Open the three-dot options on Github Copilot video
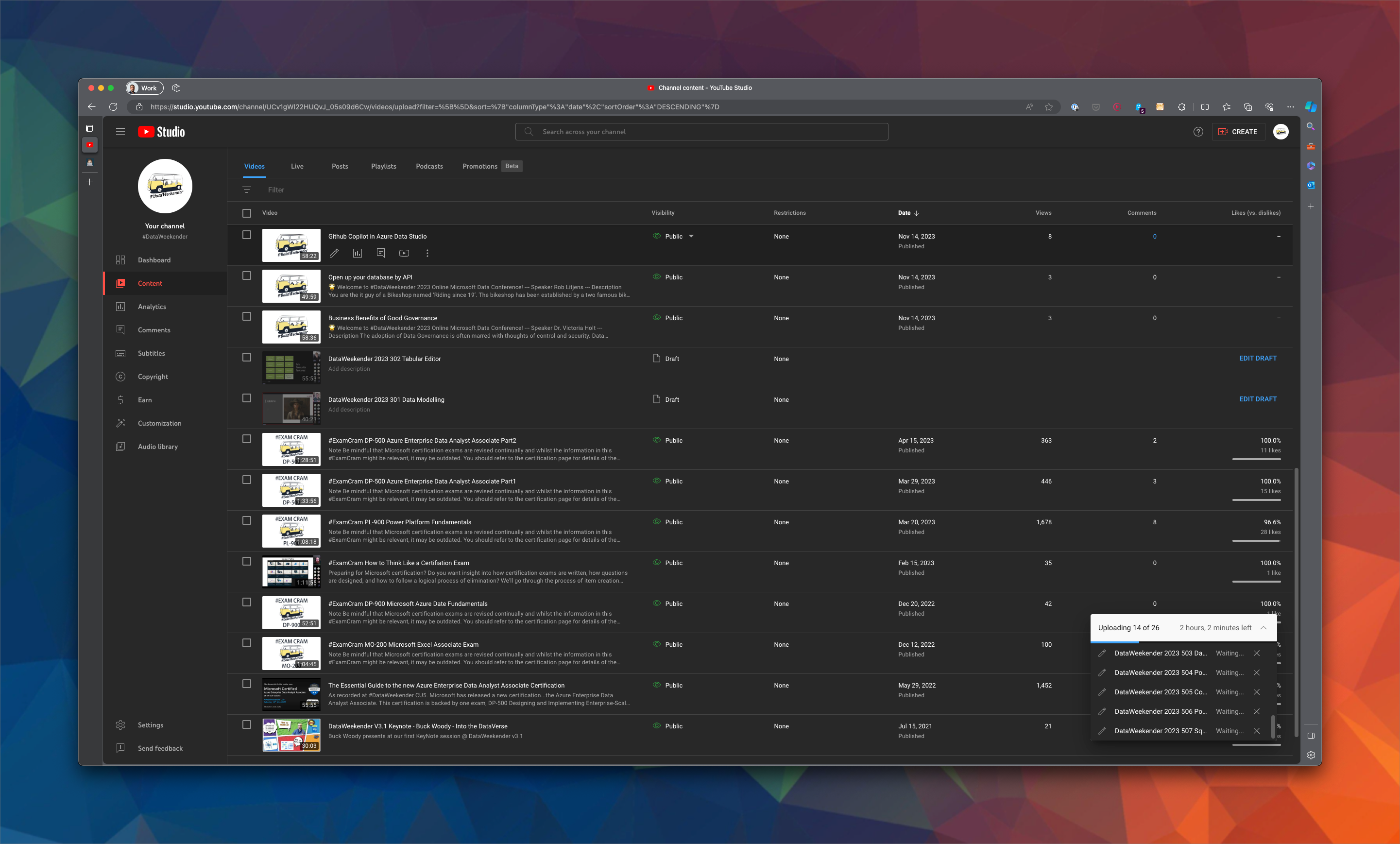This screenshot has width=1400, height=844. pos(427,254)
